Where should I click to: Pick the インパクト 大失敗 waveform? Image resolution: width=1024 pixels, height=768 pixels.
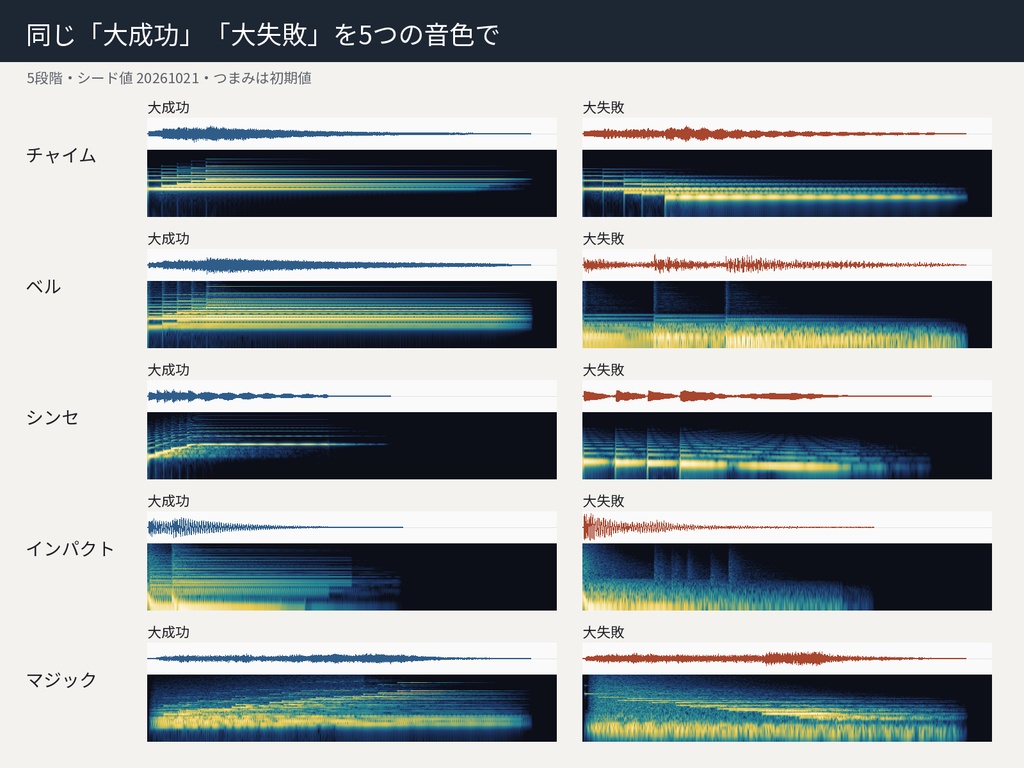787,527
